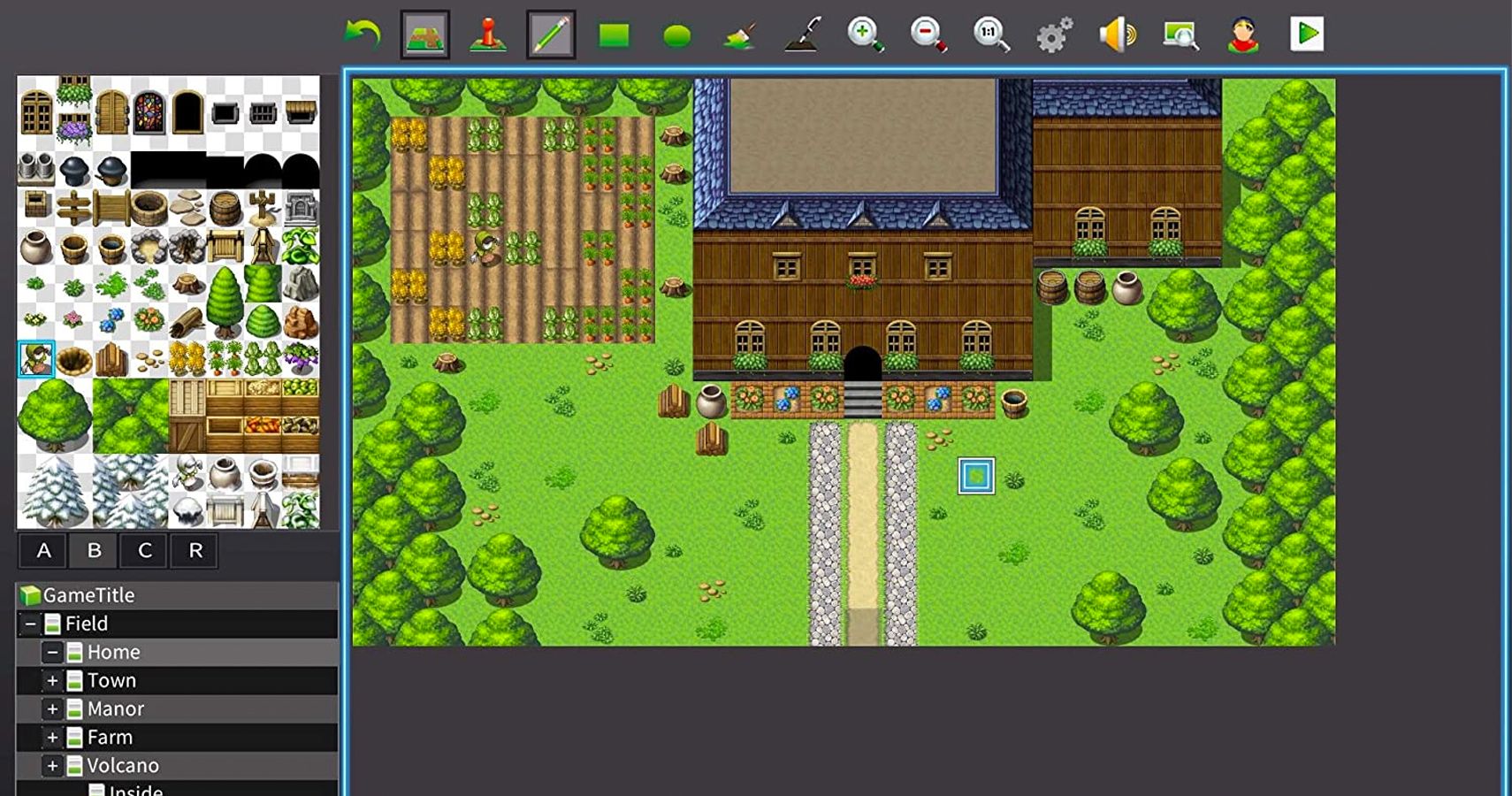
Task: Click the manor's black arched doorway on map
Action: [862, 364]
